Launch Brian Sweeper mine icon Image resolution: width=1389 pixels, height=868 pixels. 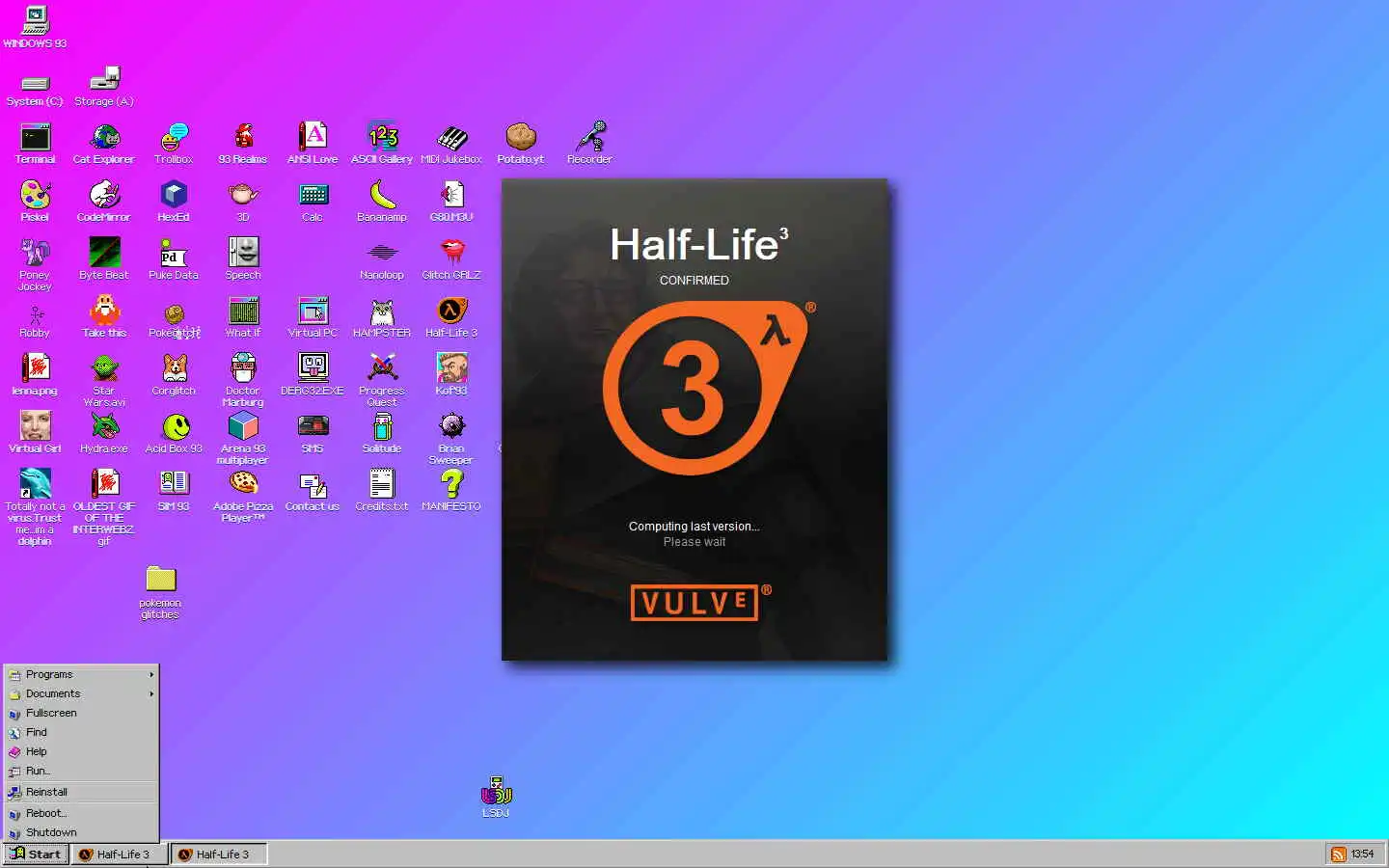[x=451, y=439]
